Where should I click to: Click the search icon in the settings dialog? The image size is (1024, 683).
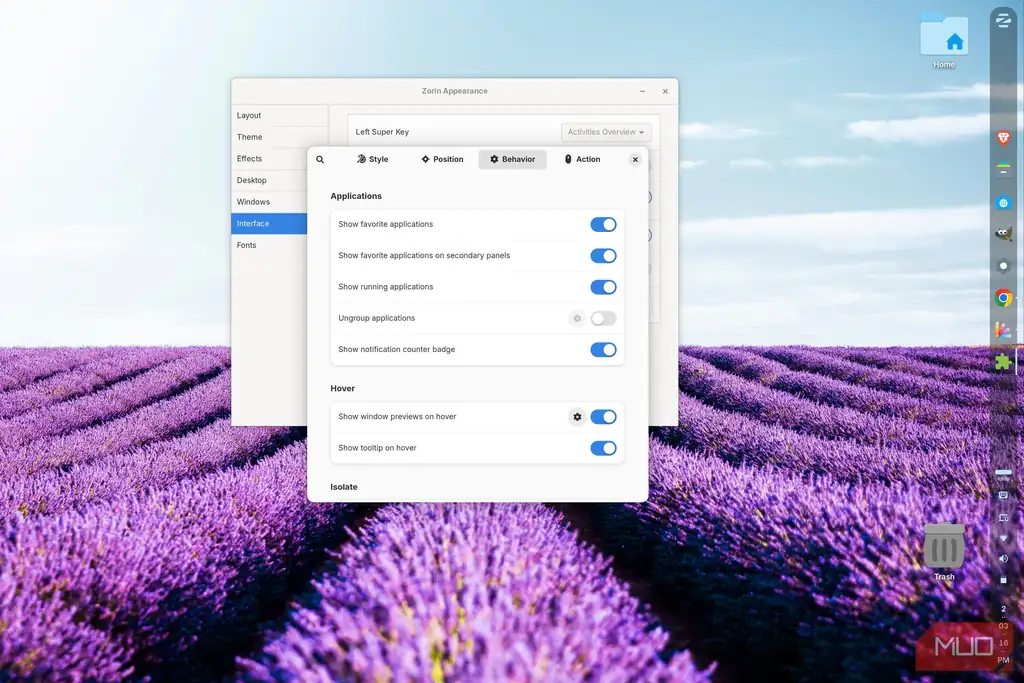coord(320,159)
